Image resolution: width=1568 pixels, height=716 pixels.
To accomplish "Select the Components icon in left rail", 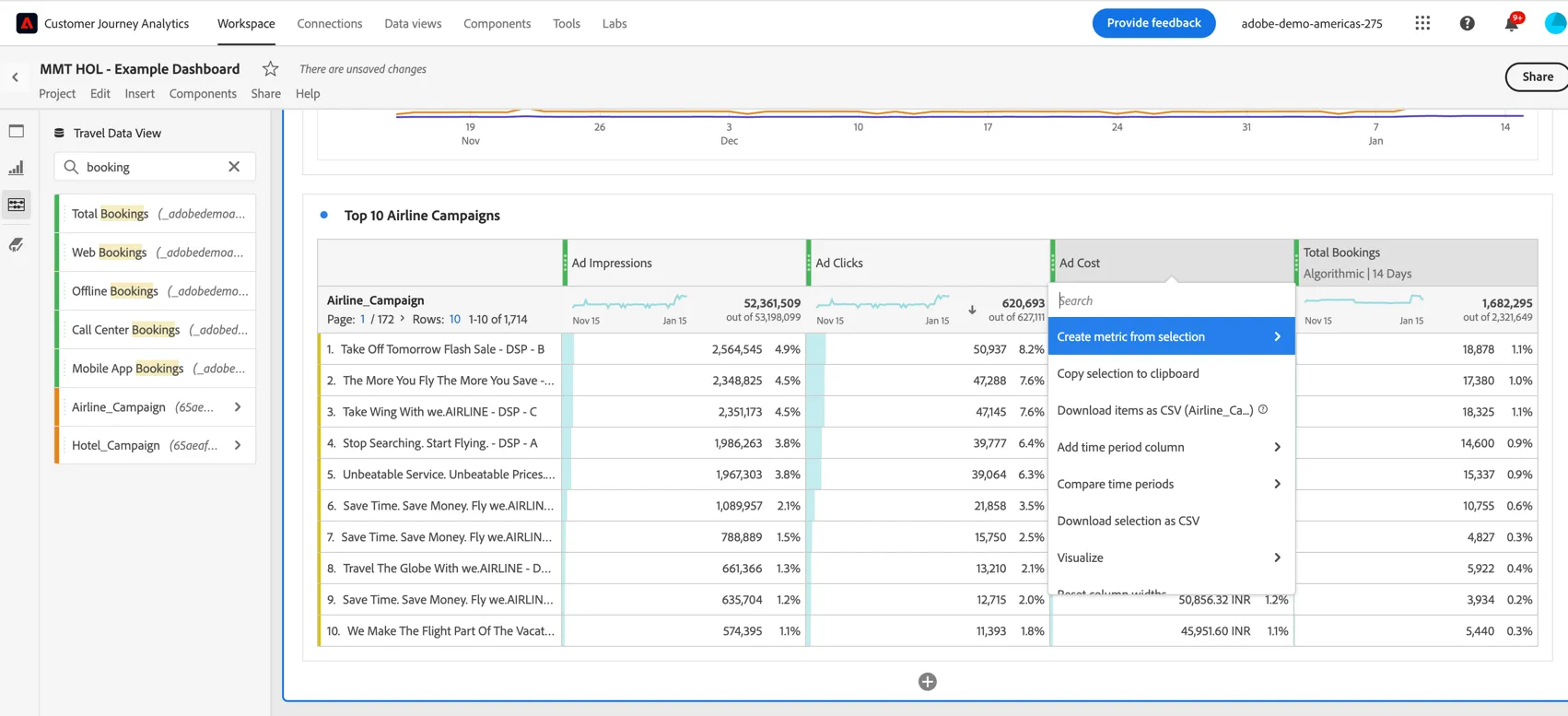I will (x=17, y=205).
